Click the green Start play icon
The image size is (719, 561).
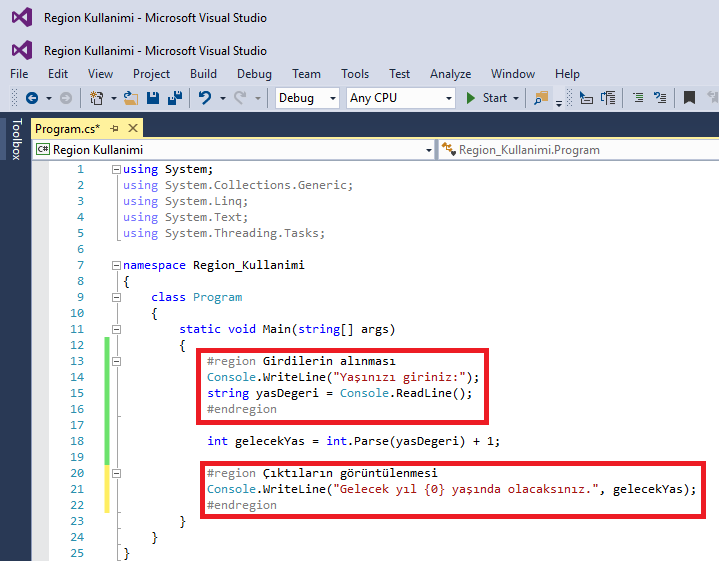tap(470, 98)
